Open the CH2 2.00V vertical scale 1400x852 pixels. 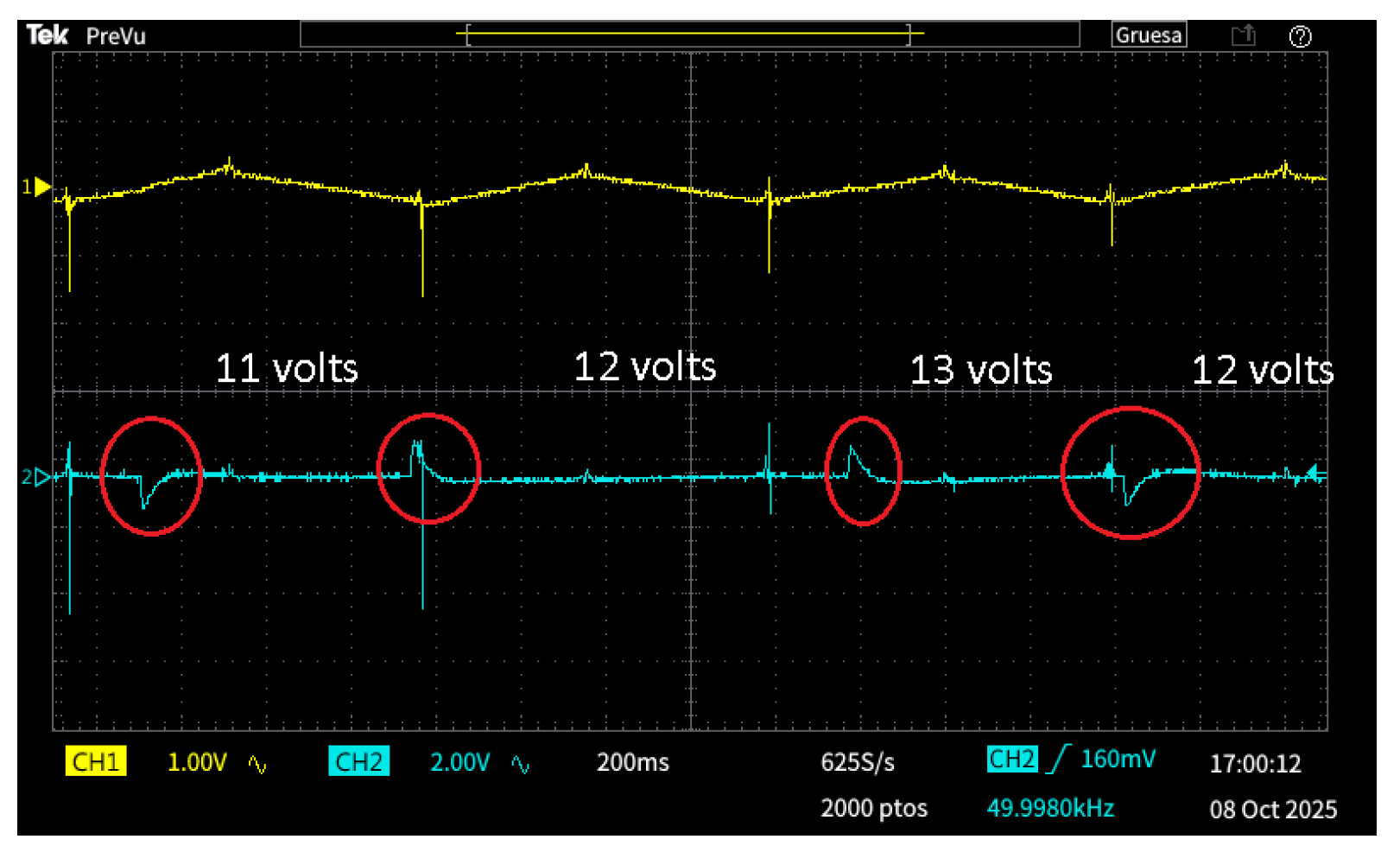[x=459, y=762]
